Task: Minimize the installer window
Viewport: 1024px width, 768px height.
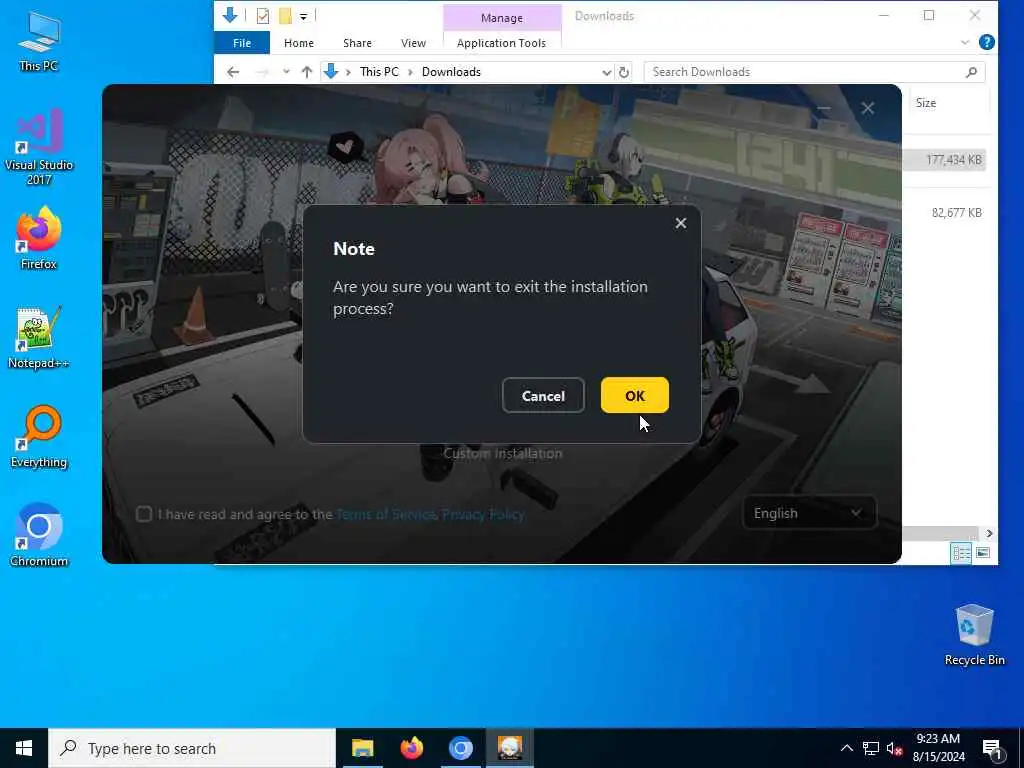Action: pos(824,108)
